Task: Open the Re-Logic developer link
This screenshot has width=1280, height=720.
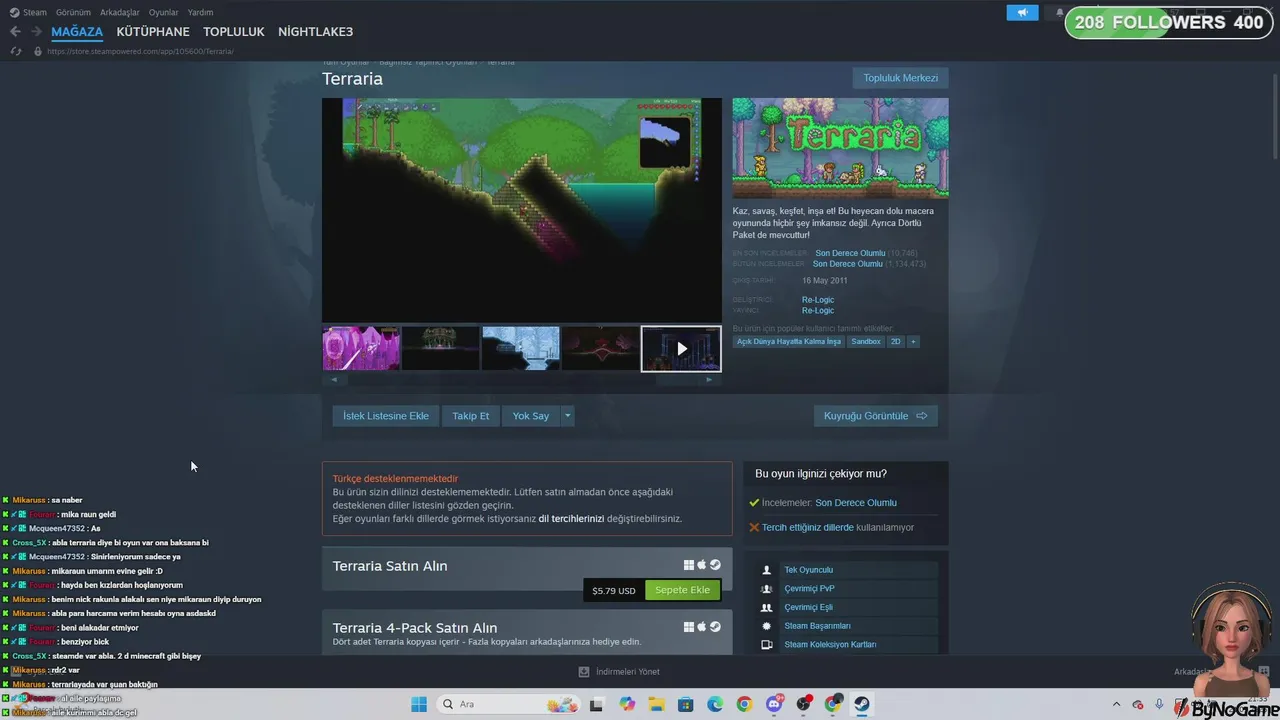Action: (818, 300)
